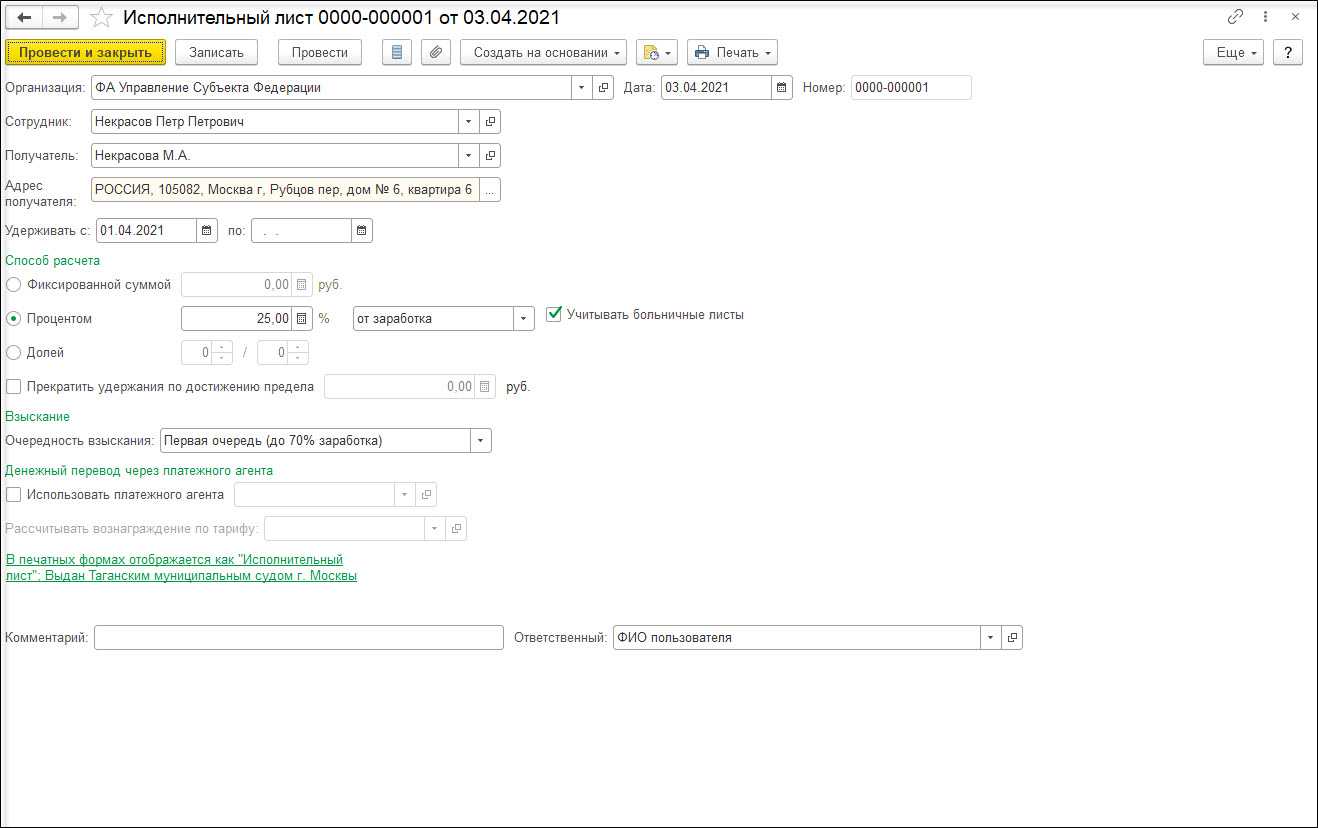The width and height of the screenshot is (1318, 828).
Task: Expand the Получатель dropdown list
Action: point(470,155)
